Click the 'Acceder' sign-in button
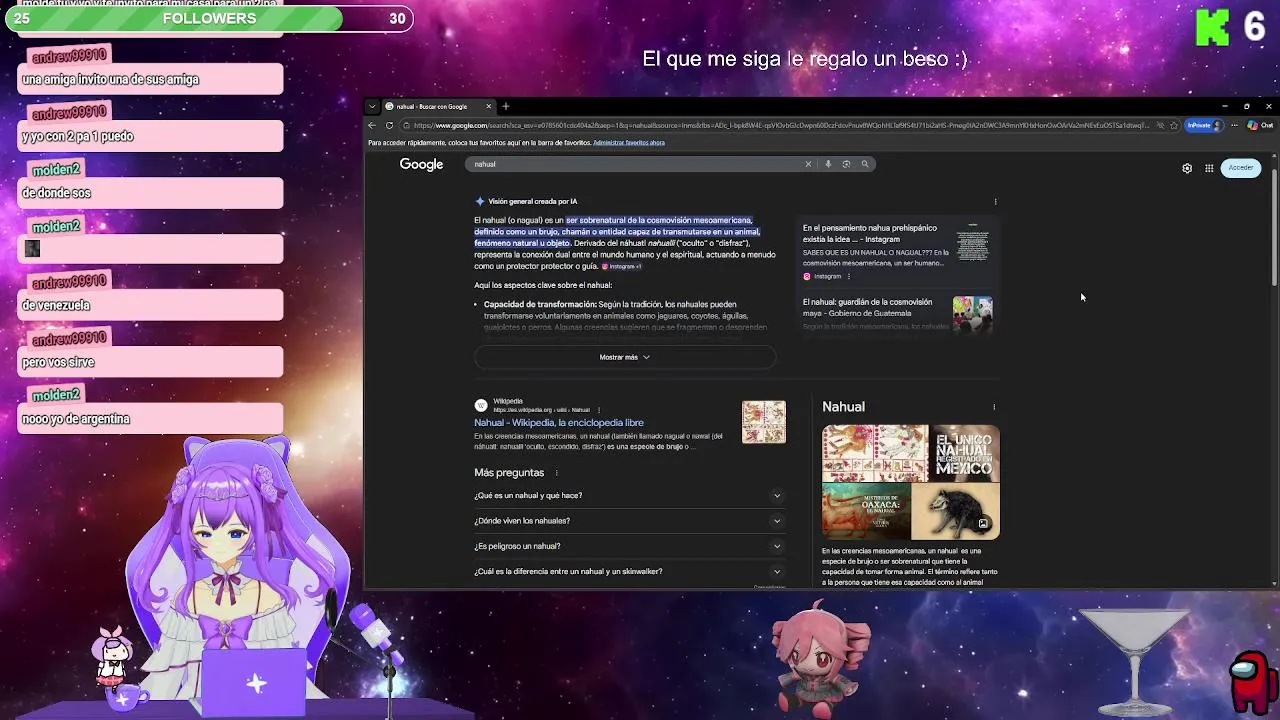Image resolution: width=1280 pixels, height=720 pixels. tap(1241, 168)
